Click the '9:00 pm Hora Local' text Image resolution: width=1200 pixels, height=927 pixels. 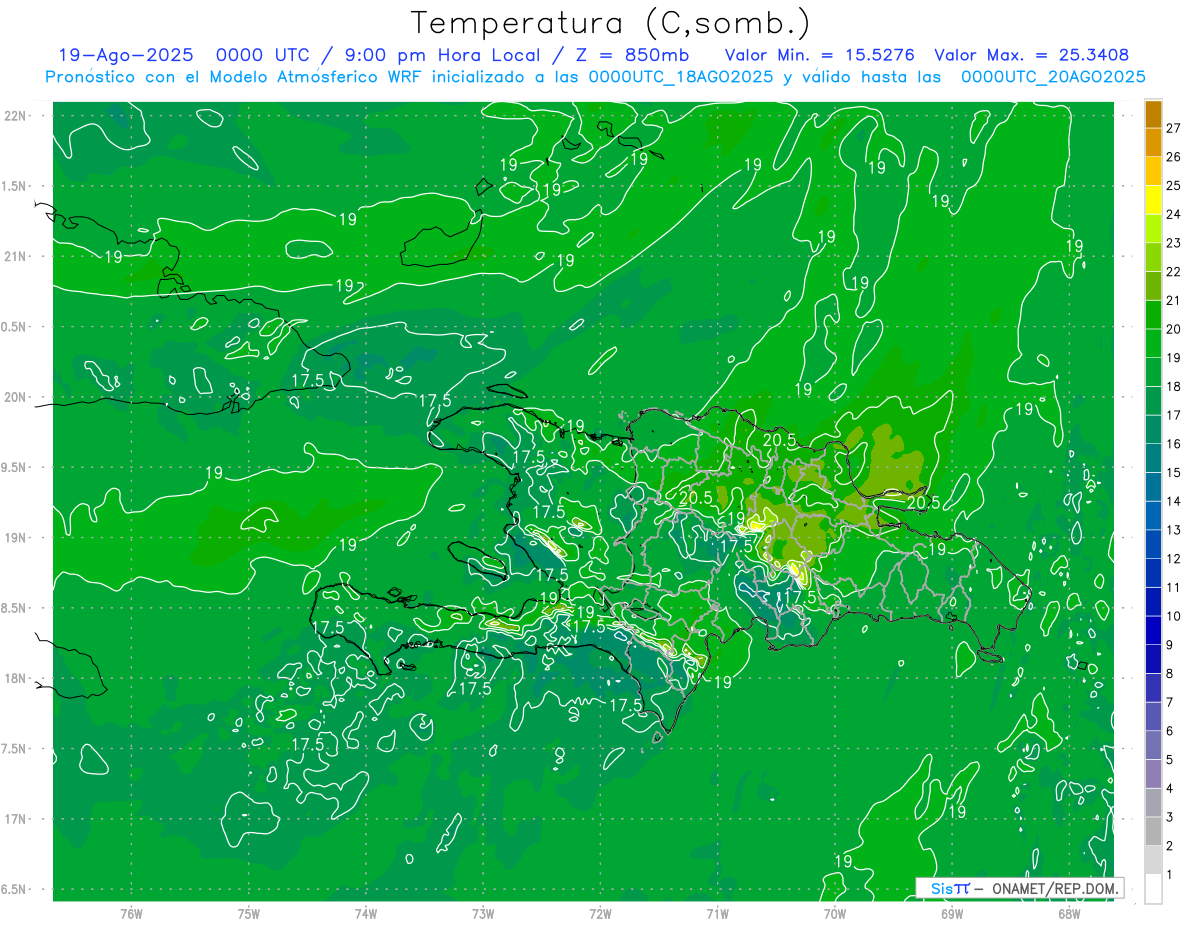click(x=441, y=55)
